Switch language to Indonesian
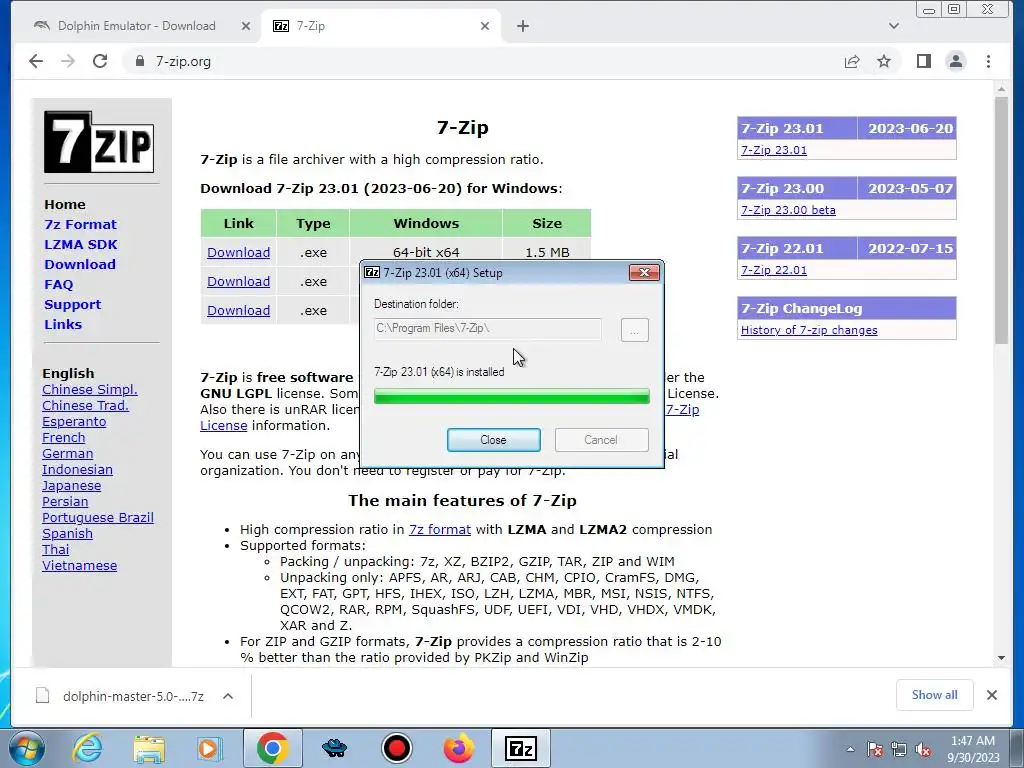This screenshot has width=1024, height=768. (x=77, y=470)
